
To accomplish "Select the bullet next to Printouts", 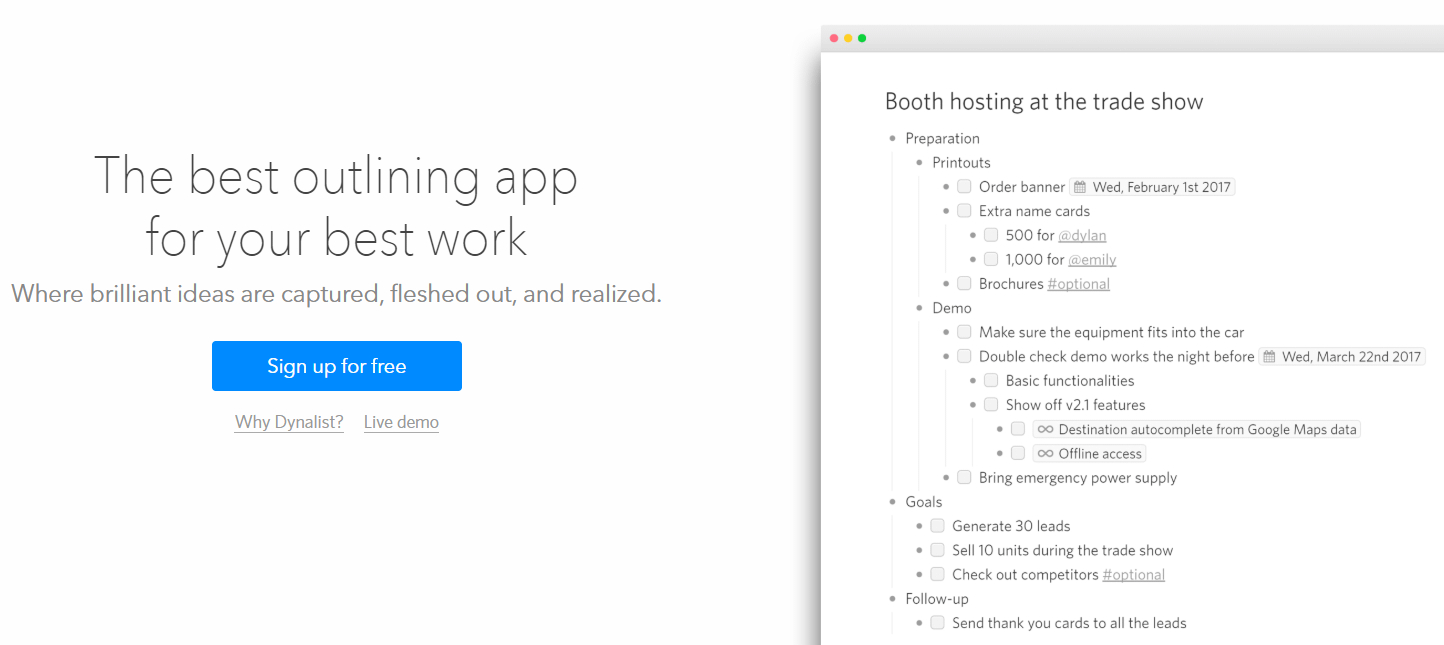I will [920, 162].
